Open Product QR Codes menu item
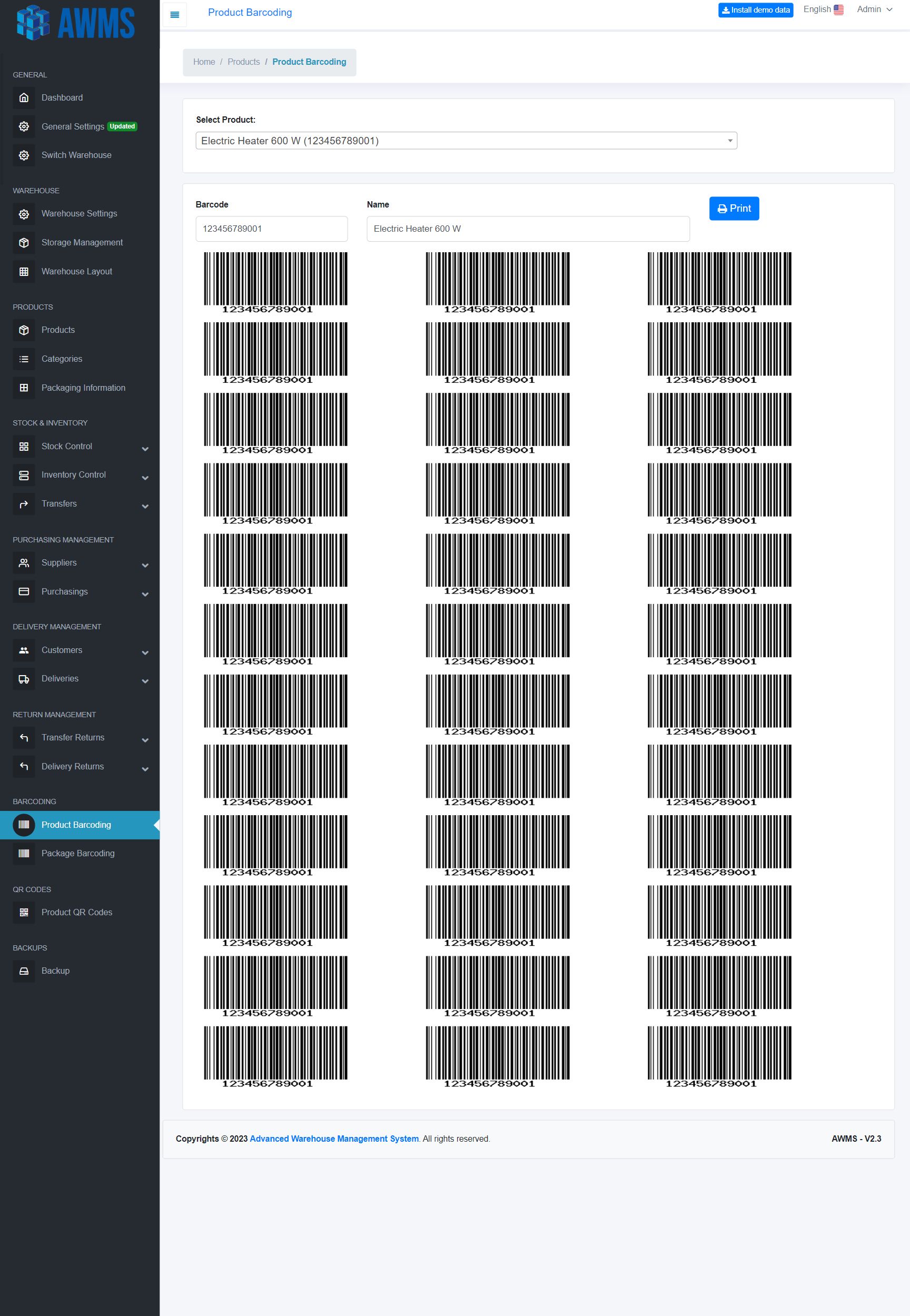Viewport: 910px width, 1316px height. 76,912
